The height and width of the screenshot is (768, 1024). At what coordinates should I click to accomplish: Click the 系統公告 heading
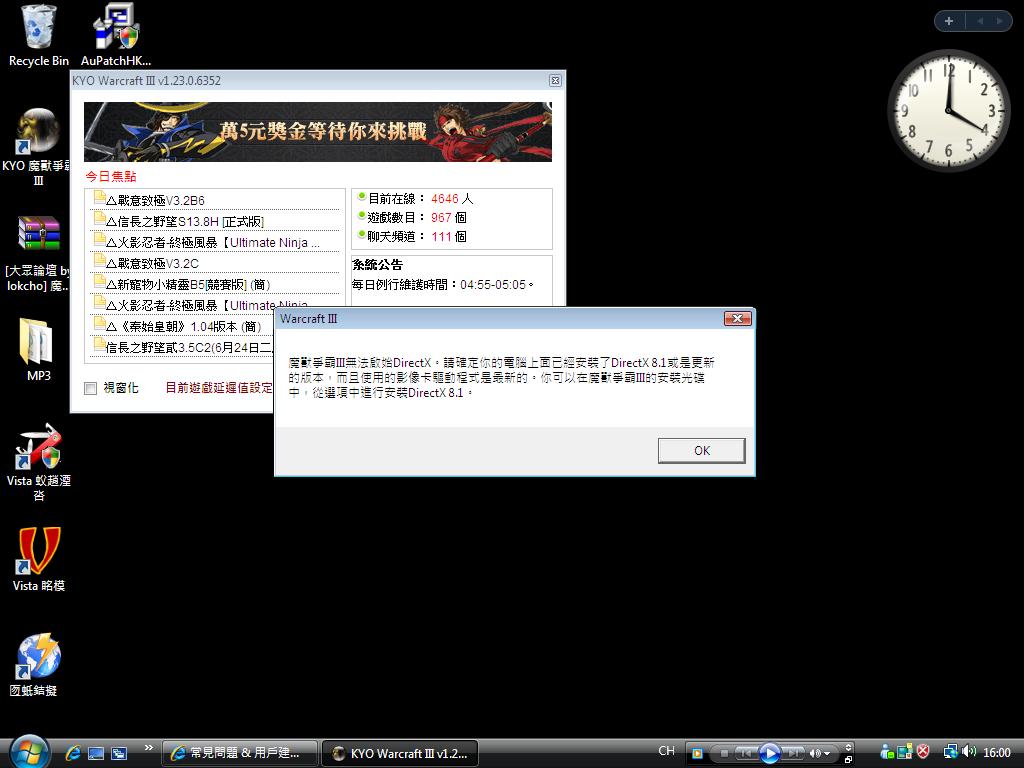pyautogui.click(x=377, y=264)
